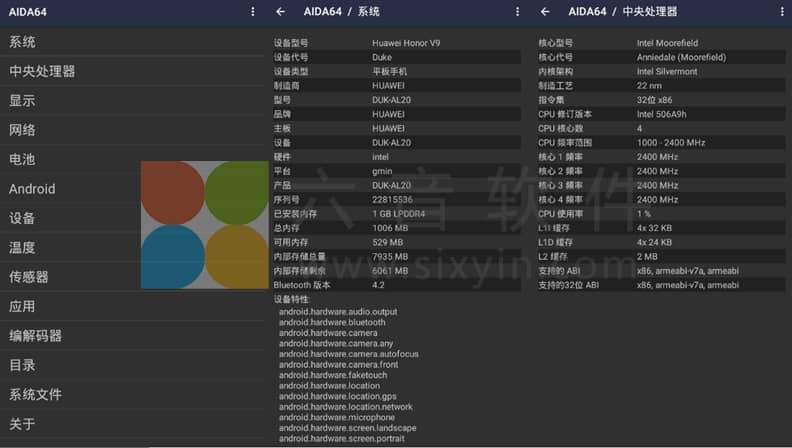
Task: Click android.hardware.camera.autofocus feature
Action: coord(349,354)
